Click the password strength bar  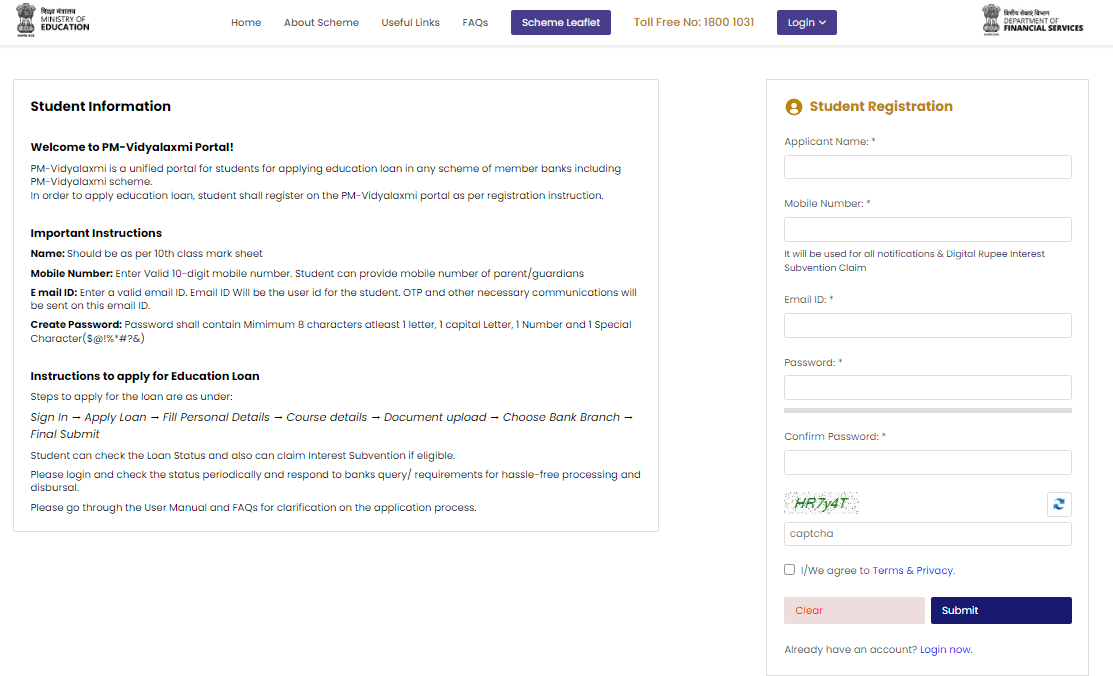(x=927, y=410)
